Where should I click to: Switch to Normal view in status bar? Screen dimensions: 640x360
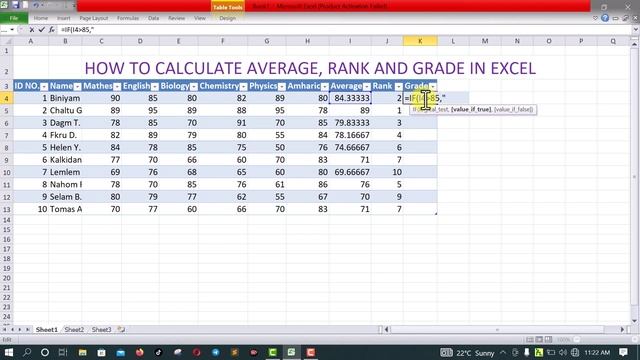530,340
